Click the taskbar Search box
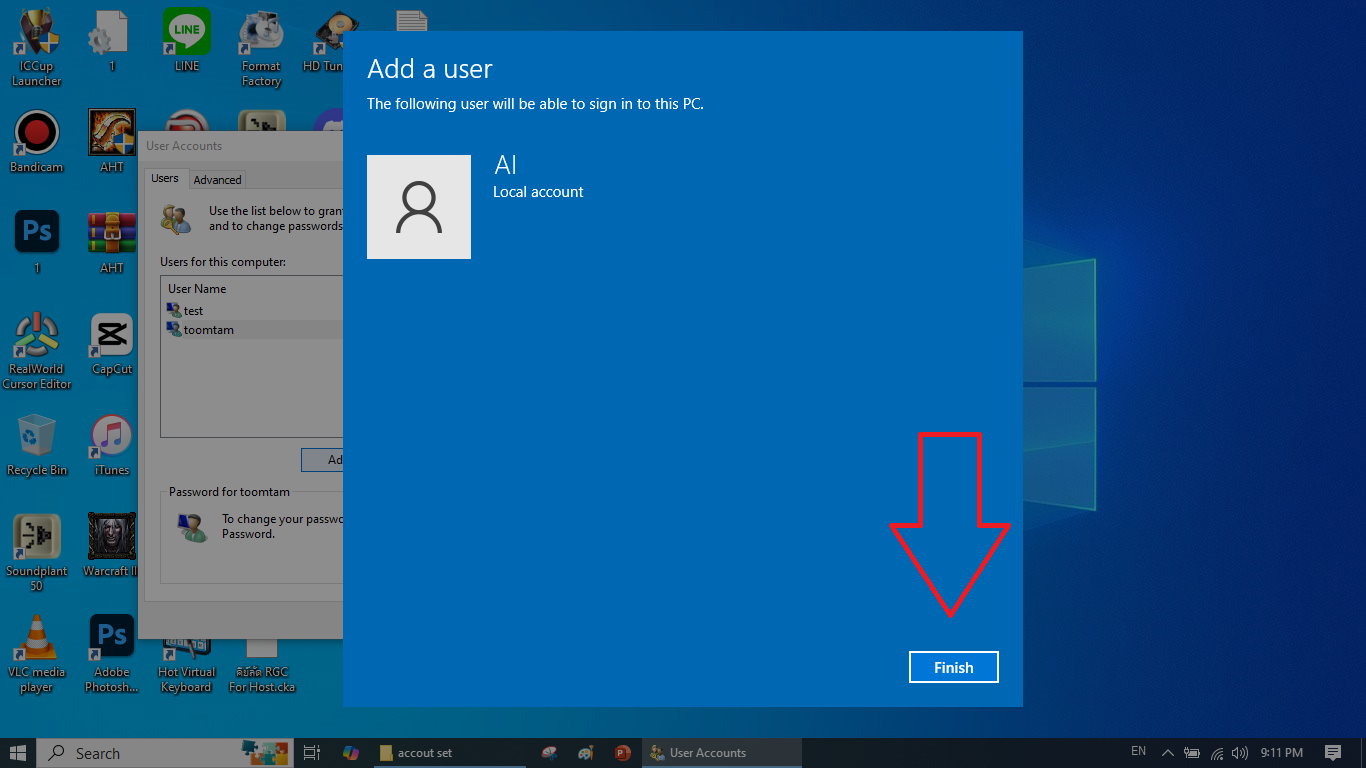The image size is (1366, 768). pos(165,753)
